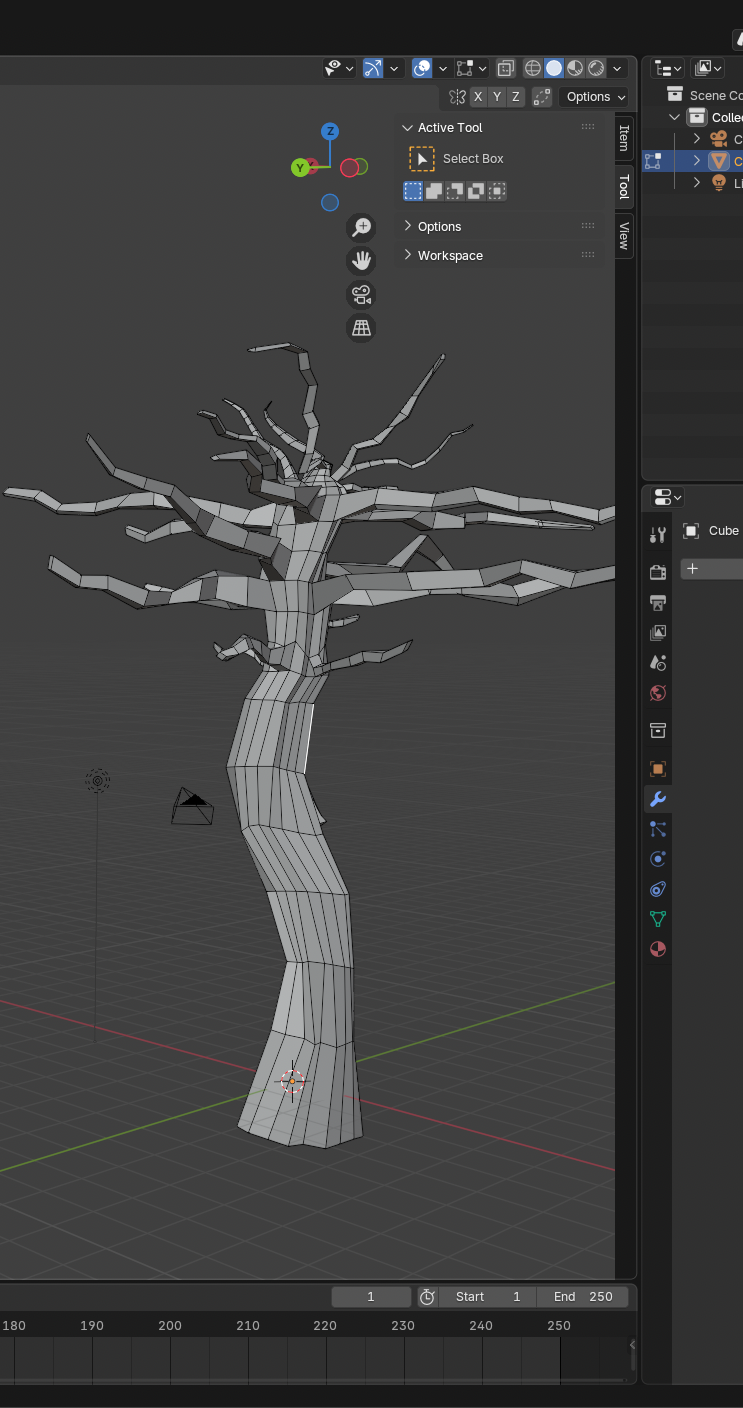Click the Cube object icon beside its name
The width and height of the screenshot is (743, 1408).
click(691, 531)
